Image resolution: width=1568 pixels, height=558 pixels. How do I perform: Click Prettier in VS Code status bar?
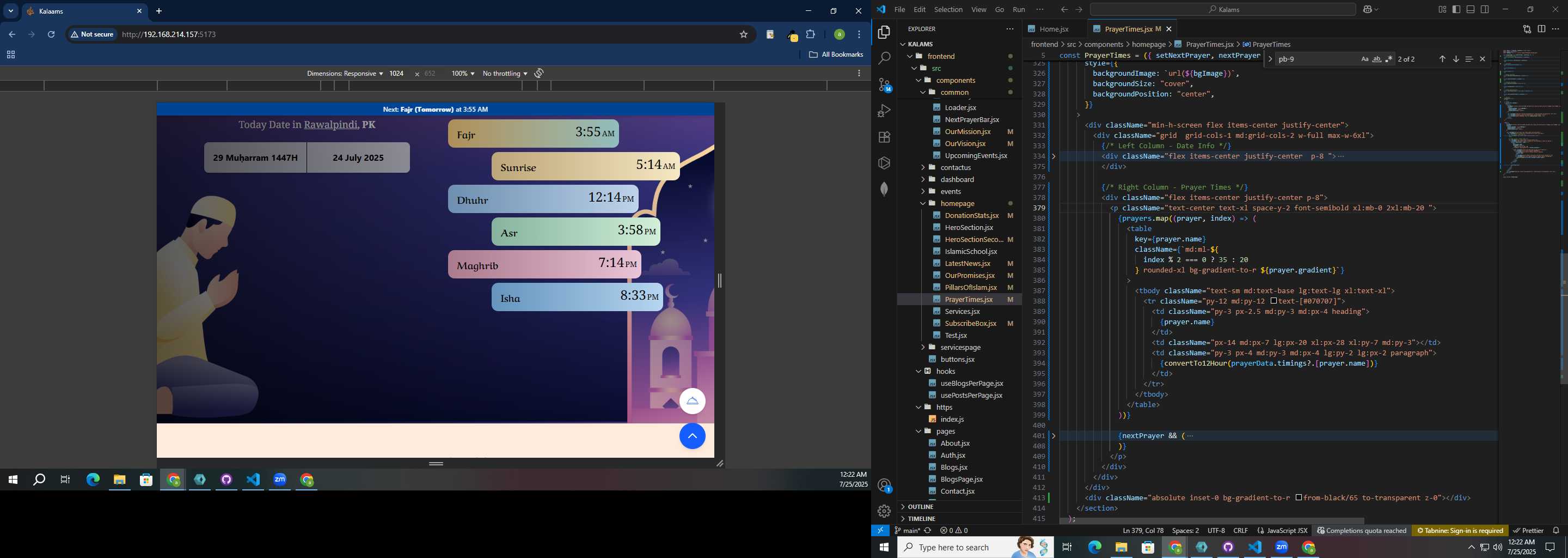click(x=1528, y=531)
